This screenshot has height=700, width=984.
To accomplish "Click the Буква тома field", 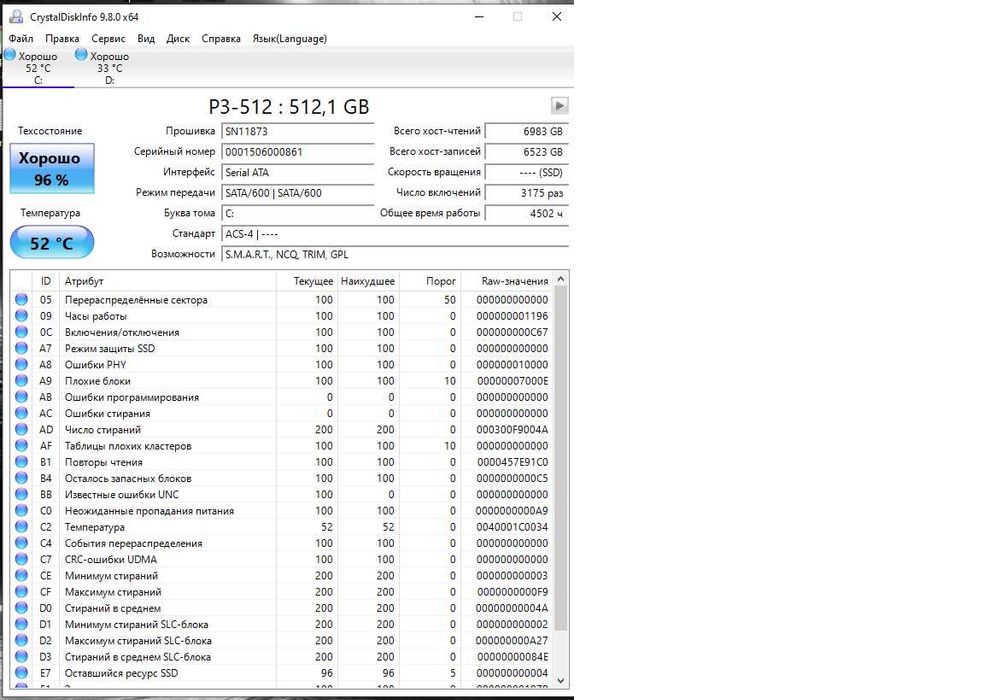I will pos(297,213).
